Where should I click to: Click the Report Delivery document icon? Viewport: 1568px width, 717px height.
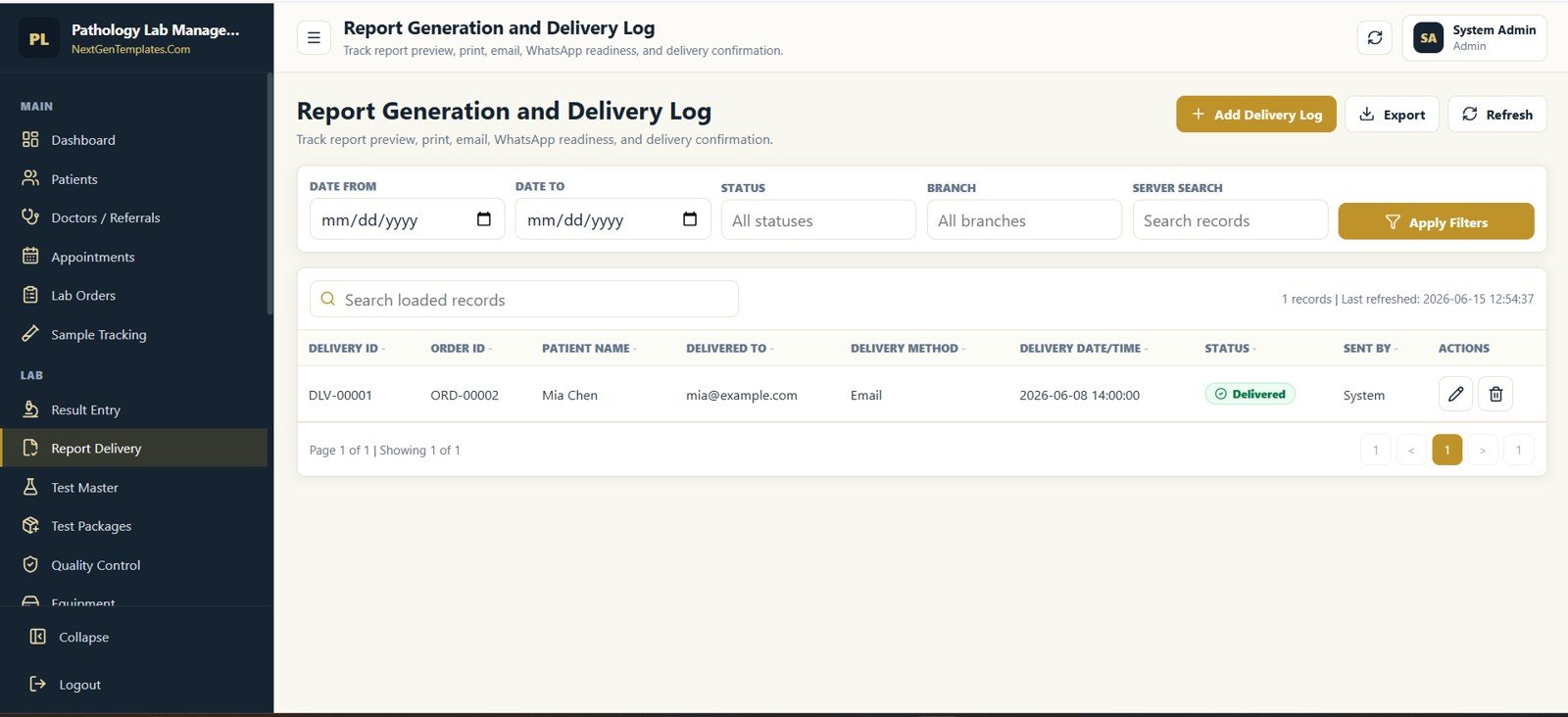30,448
